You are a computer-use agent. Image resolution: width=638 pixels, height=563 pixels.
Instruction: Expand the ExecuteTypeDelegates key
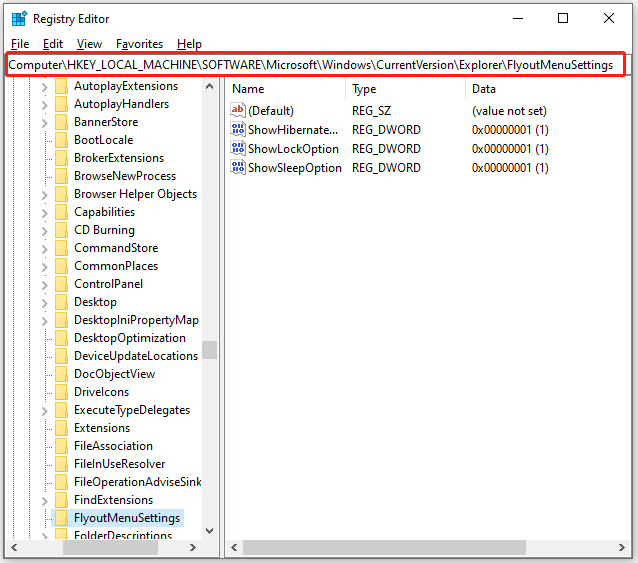[x=44, y=411]
